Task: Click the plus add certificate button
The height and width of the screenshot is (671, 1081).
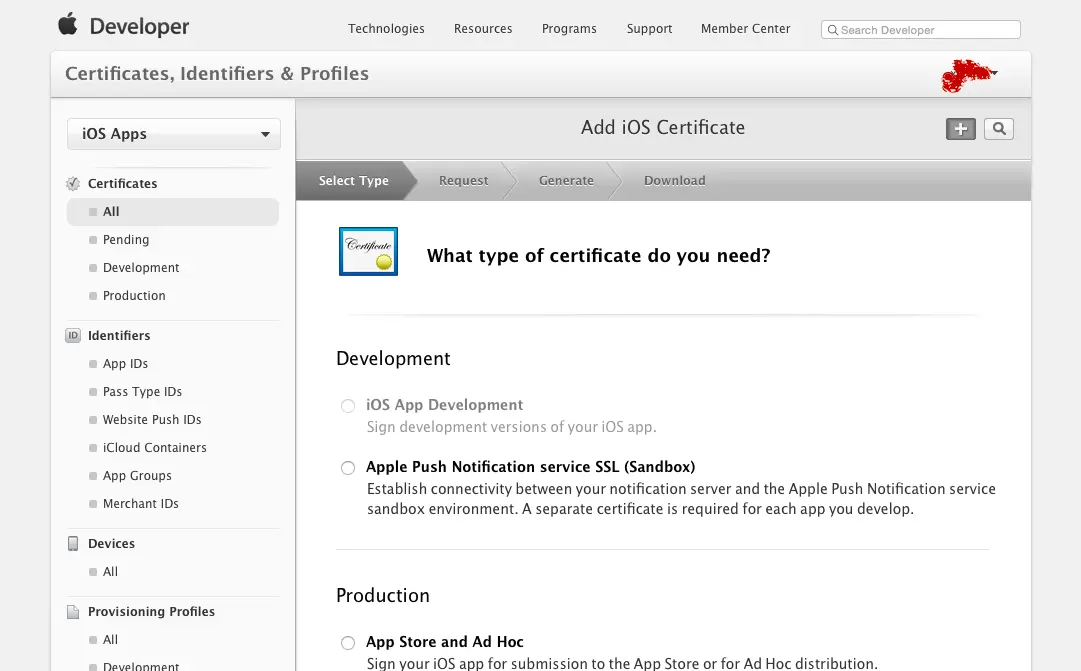Action: 960,129
